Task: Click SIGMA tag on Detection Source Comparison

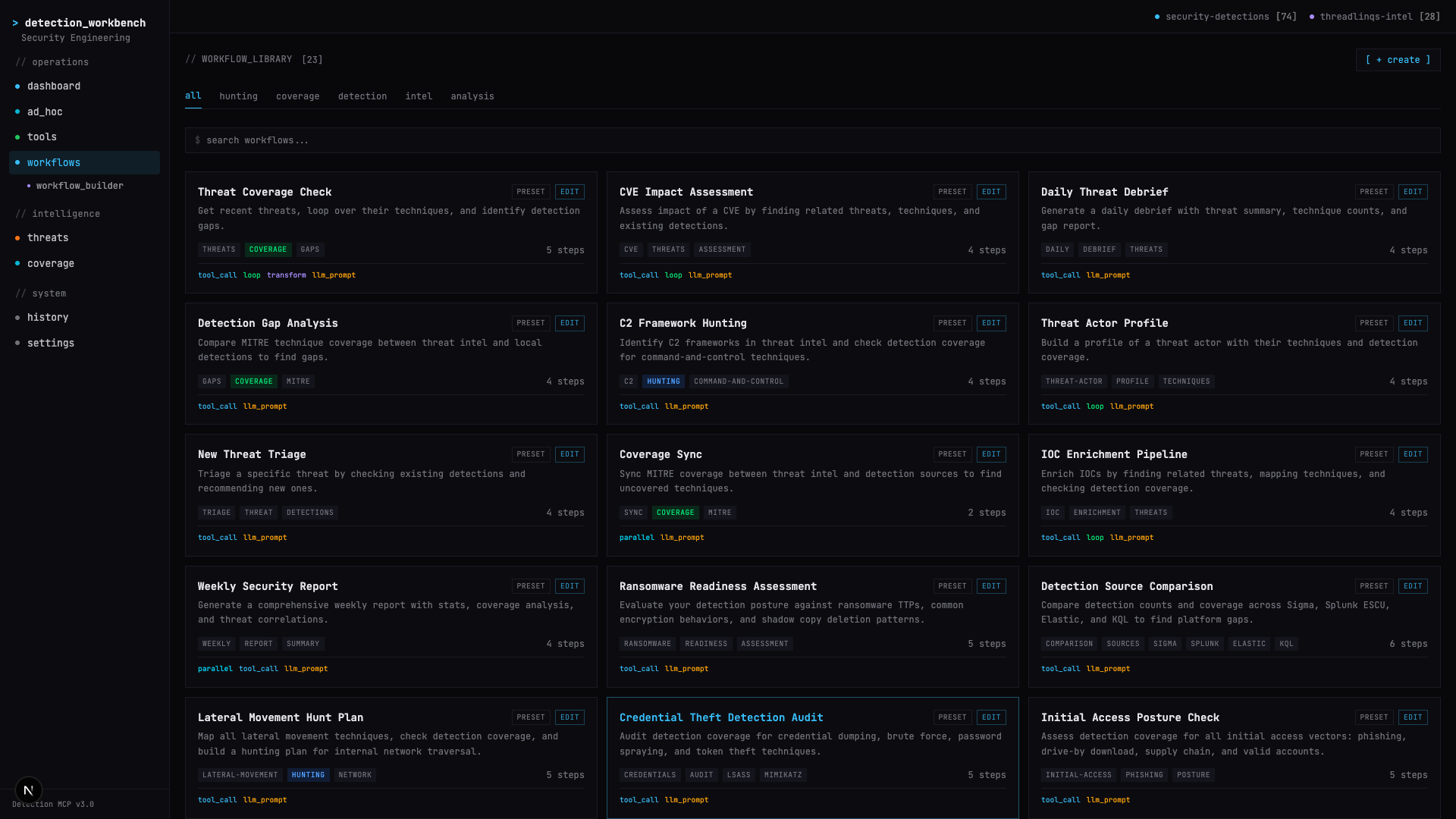Action: 1166,644
